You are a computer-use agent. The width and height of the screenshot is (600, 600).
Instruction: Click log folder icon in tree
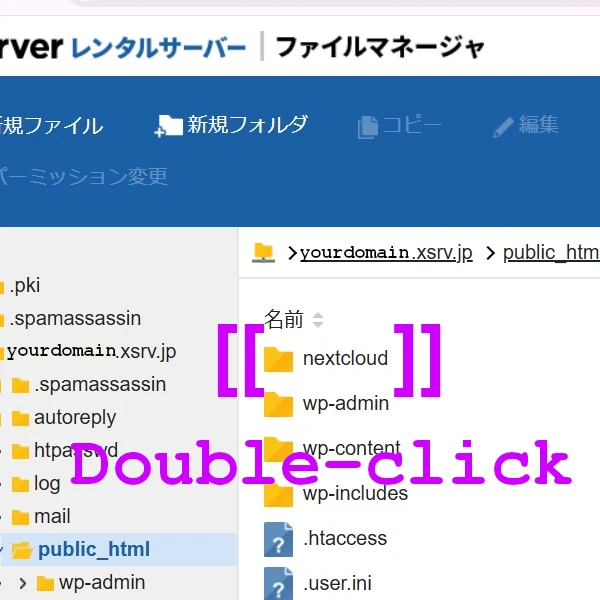pos(20,484)
